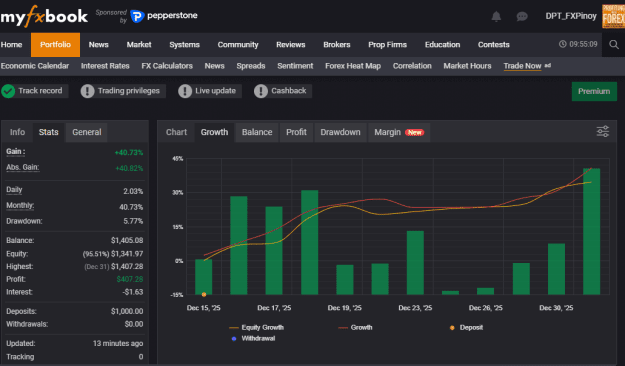The width and height of the screenshot is (625, 366).
Task: Switch to the Drawdown chart tab
Action: (340, 132)
